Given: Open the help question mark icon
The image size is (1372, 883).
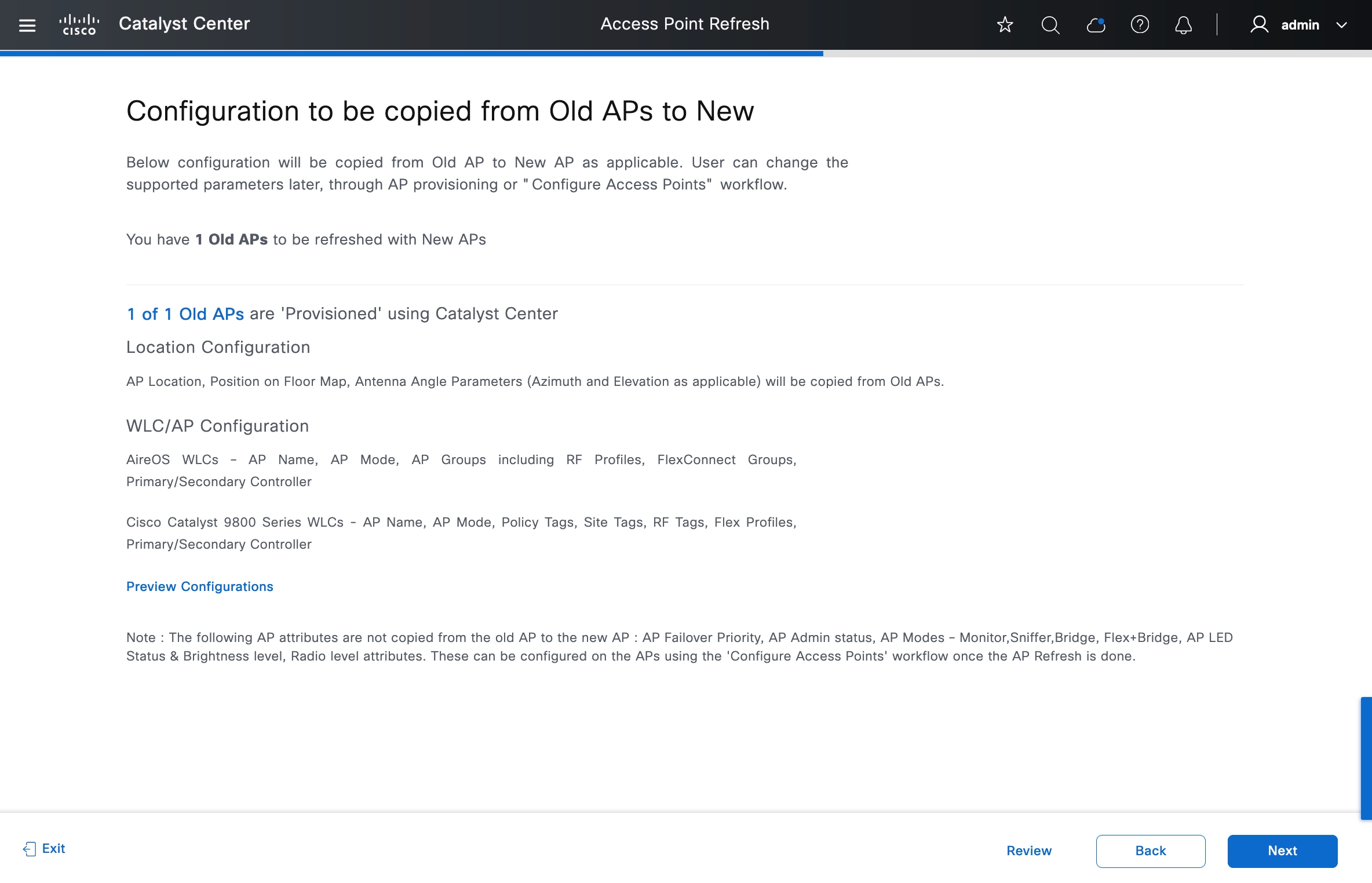Looking at the screenshot, I should (x=1140, y=24).
